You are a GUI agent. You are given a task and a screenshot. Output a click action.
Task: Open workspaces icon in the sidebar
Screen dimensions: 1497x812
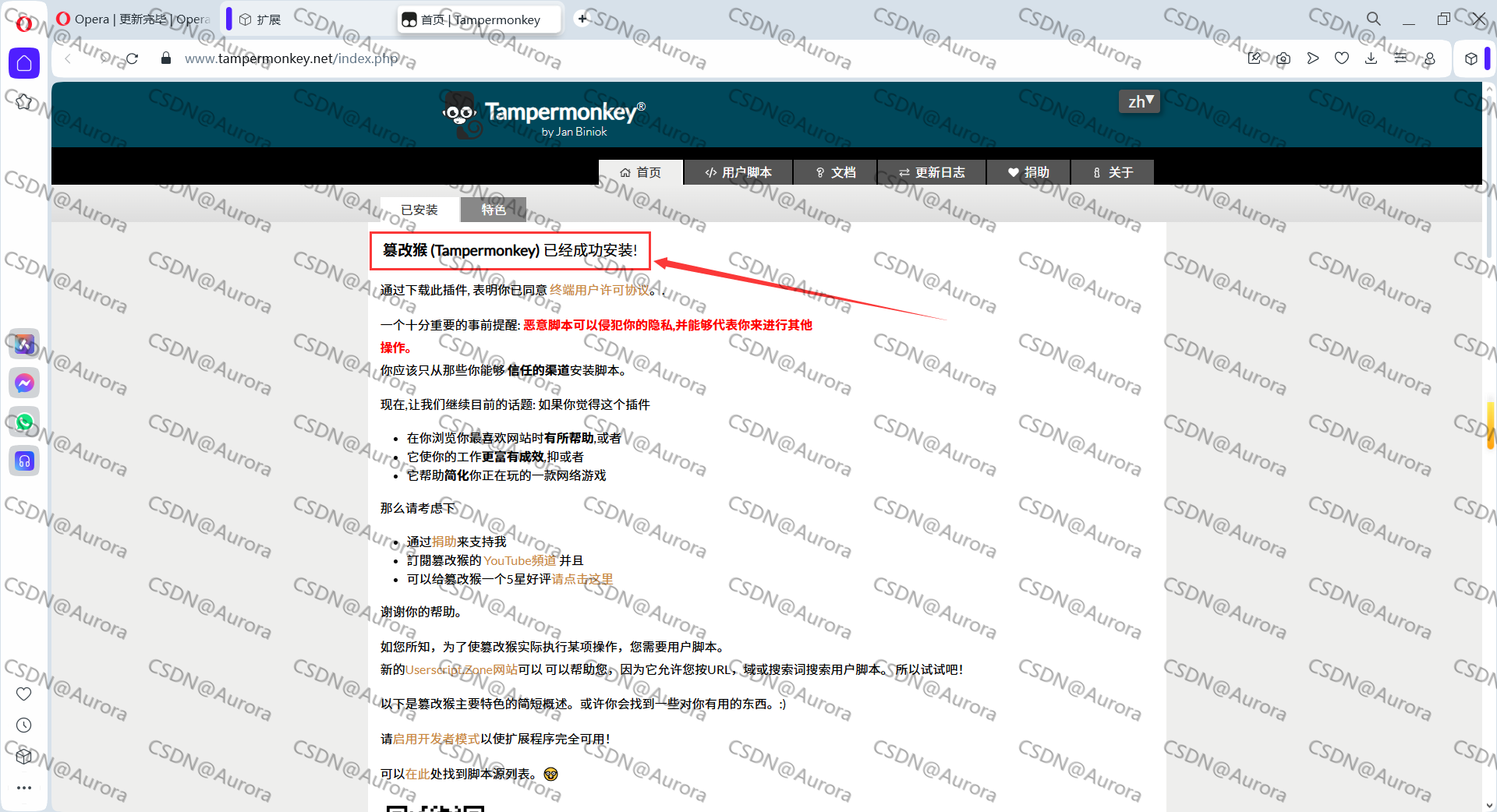[24, 102]
